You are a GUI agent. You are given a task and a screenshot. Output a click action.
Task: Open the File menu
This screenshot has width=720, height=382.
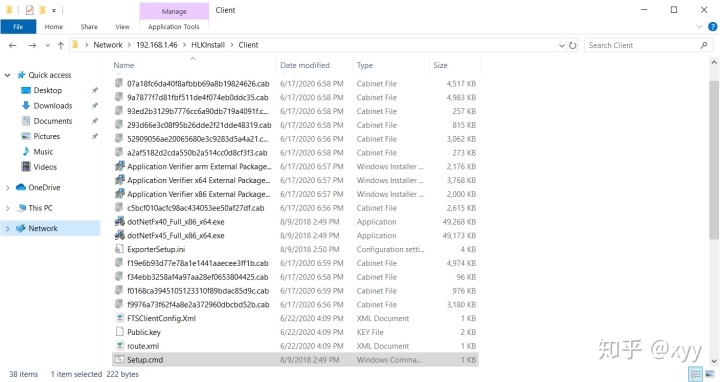click(18, 27)
